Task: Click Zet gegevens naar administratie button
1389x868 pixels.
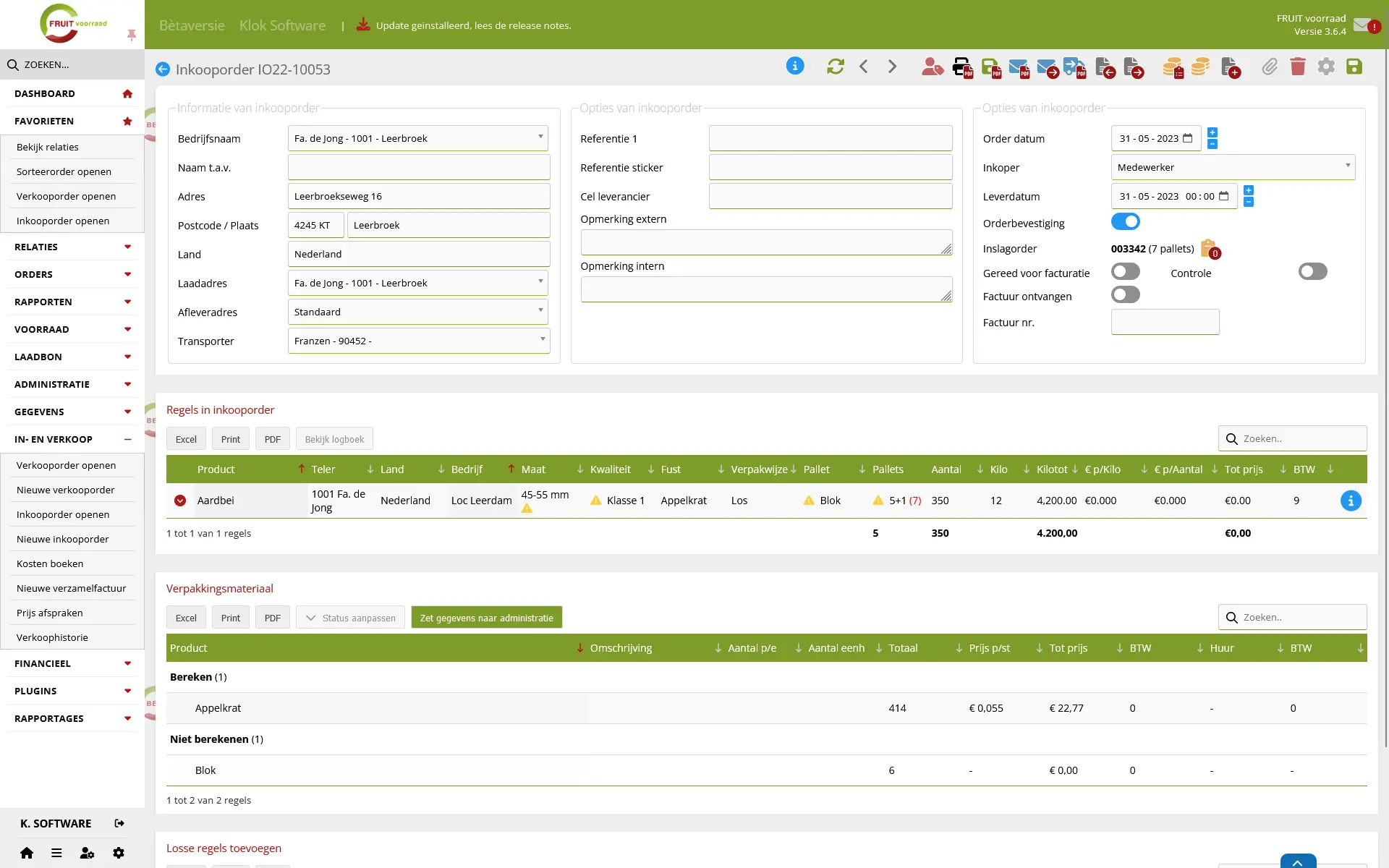Action: click(x=486, y=618)
